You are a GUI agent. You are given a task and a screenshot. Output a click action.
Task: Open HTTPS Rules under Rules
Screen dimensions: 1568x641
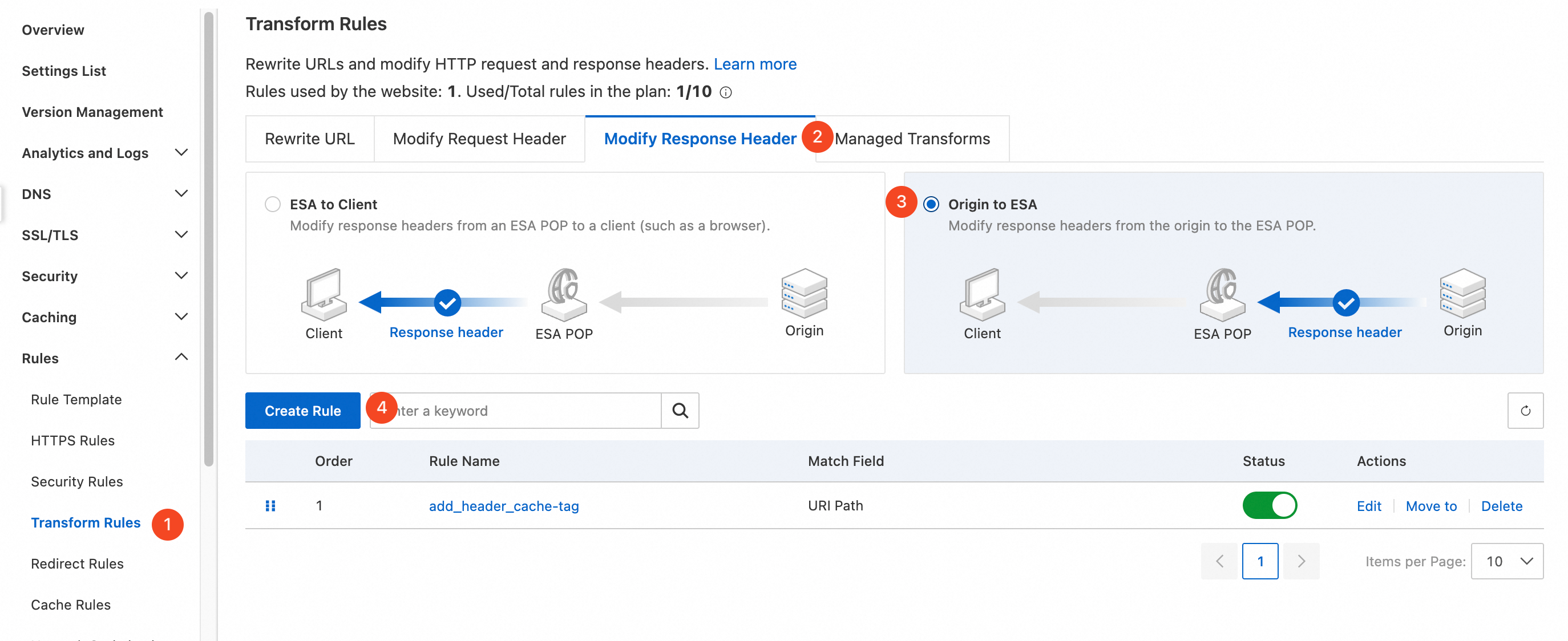coord(72,440)
